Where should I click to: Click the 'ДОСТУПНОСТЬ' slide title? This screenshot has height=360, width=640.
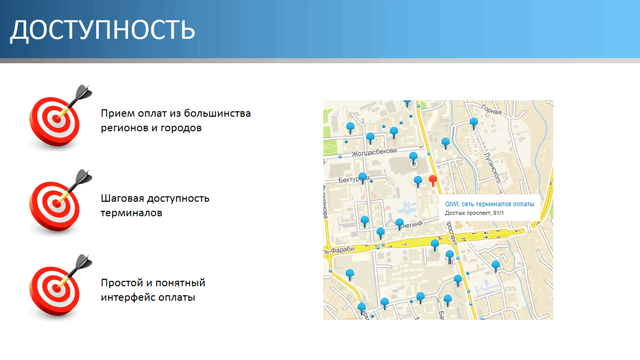[x=102, y=30]
